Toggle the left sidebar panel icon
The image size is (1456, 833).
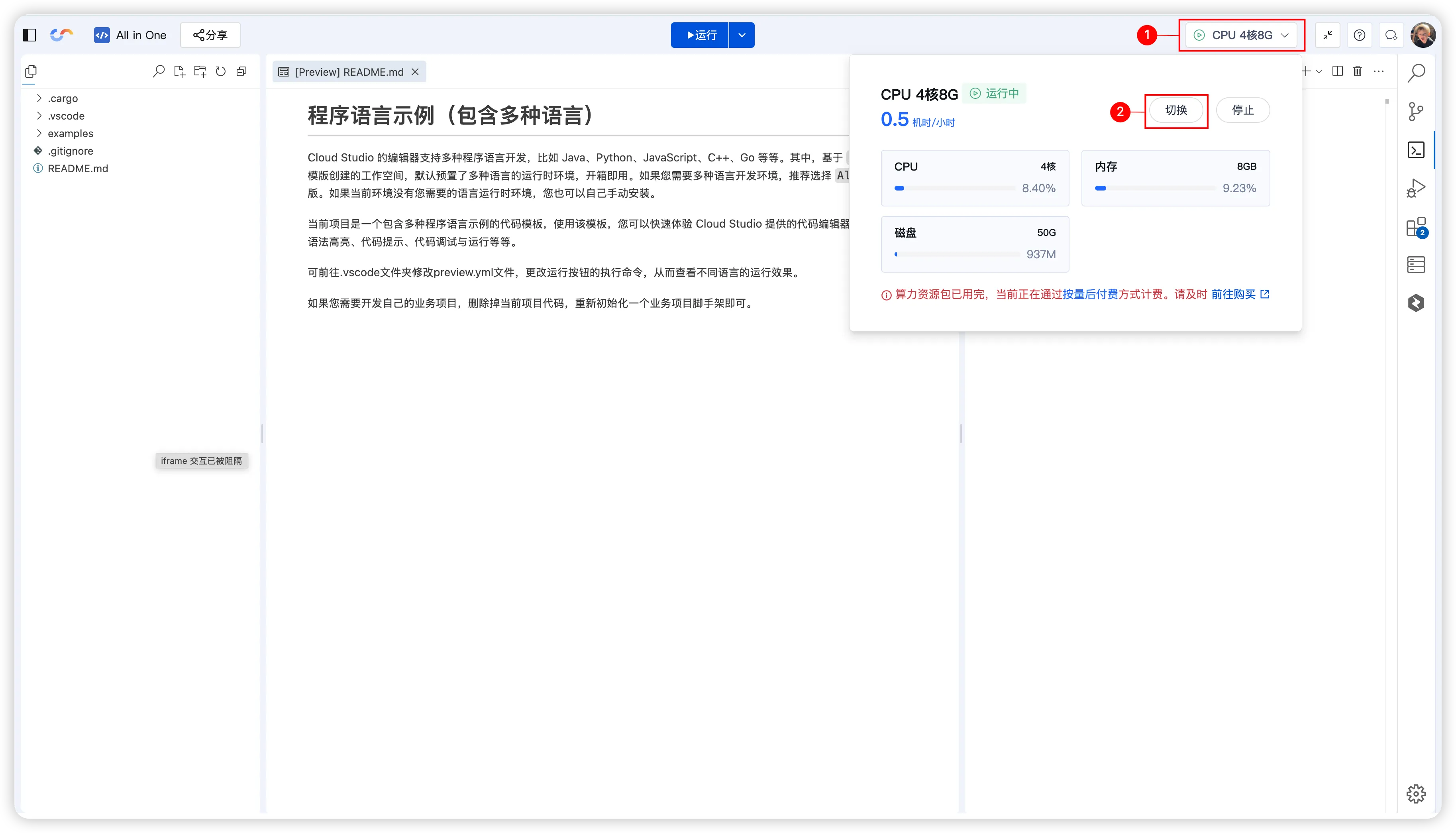click(x=30, y=35)
